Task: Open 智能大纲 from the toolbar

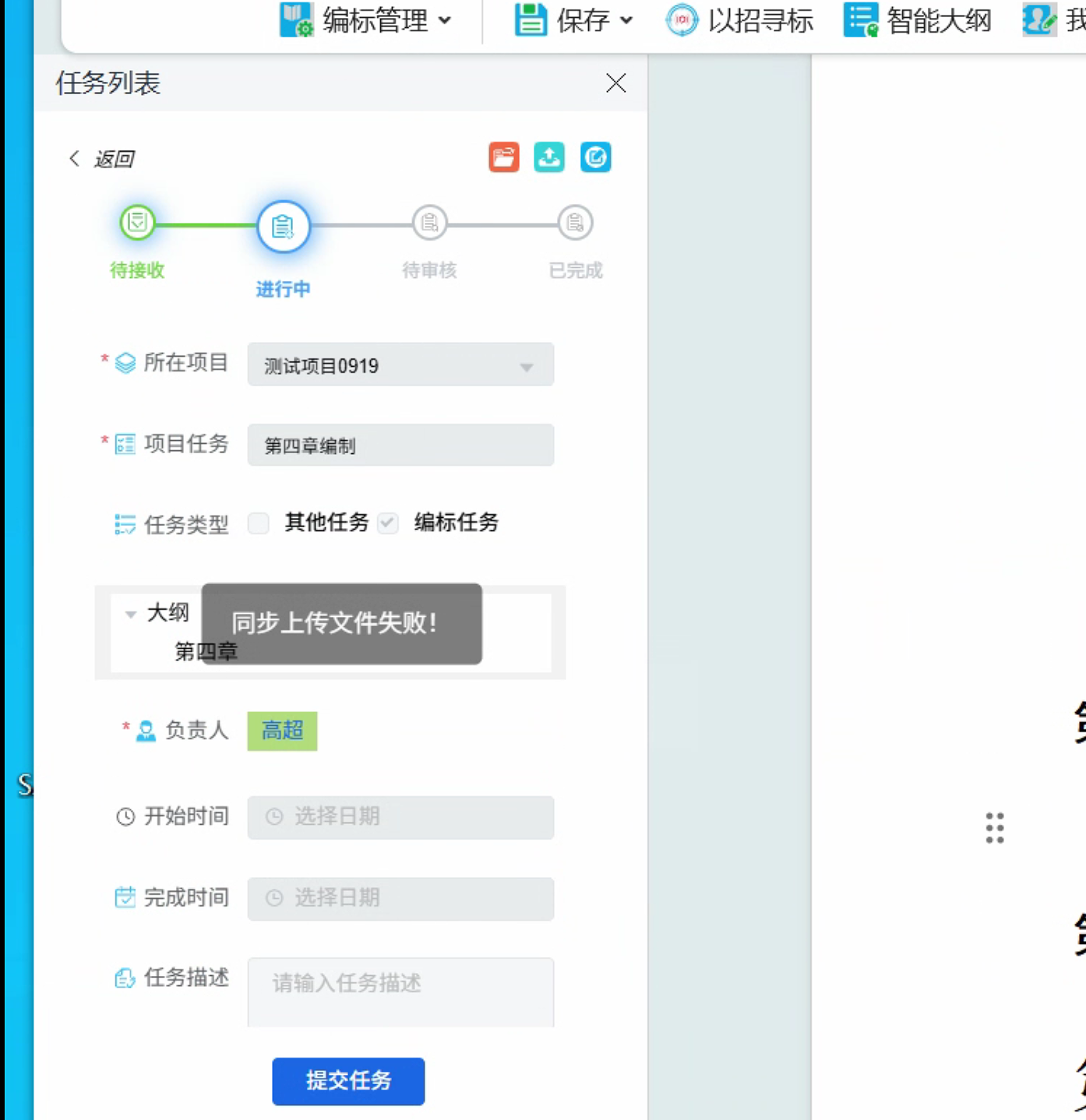Action: [x=918, y=20]
